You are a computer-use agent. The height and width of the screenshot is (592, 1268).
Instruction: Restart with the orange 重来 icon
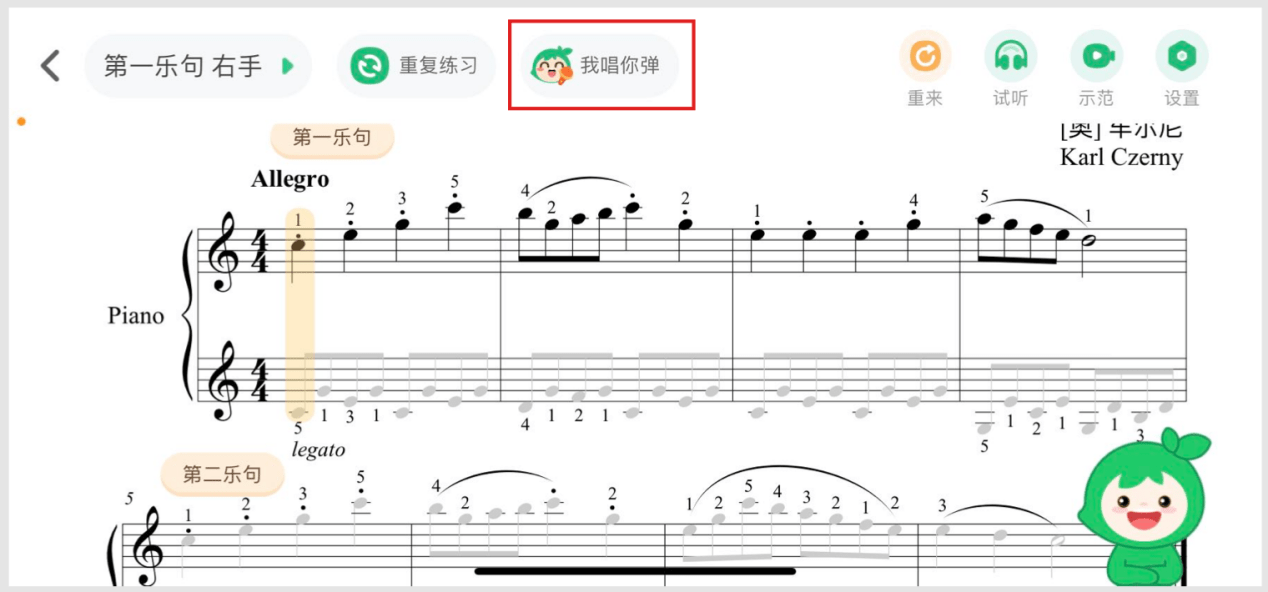[925, 57]
